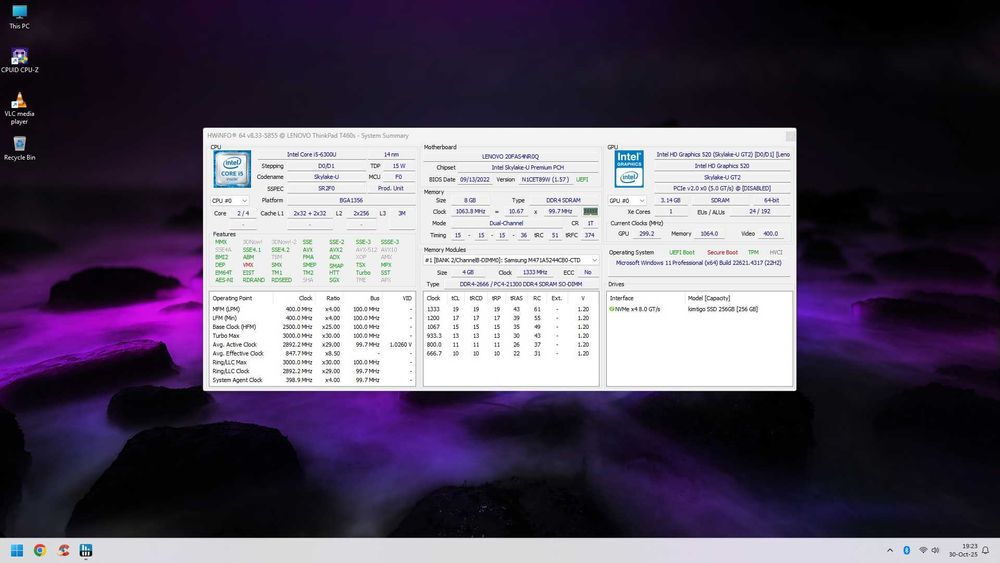Click the 'LENOVO 20FAS4NR0Q' motherboard field
This screenshot has width=1000, height=563.
click(510, 156)
